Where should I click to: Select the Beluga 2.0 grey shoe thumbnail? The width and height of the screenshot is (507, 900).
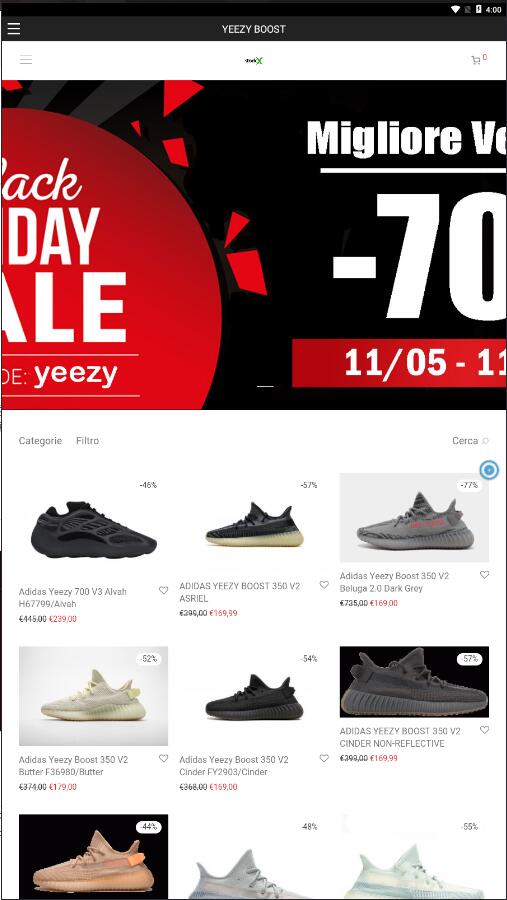tap(414, 518)
